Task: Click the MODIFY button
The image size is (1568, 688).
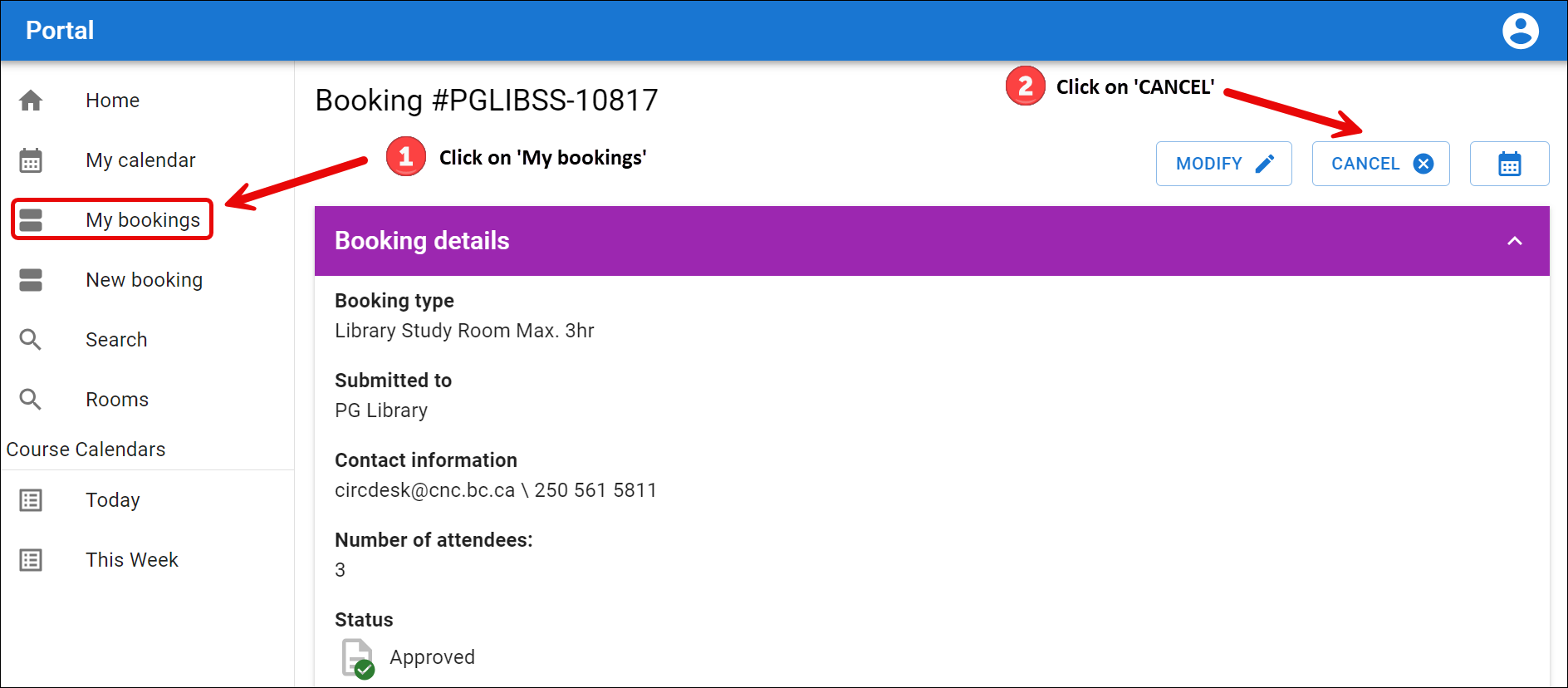Action: (x=1223, y=164)
